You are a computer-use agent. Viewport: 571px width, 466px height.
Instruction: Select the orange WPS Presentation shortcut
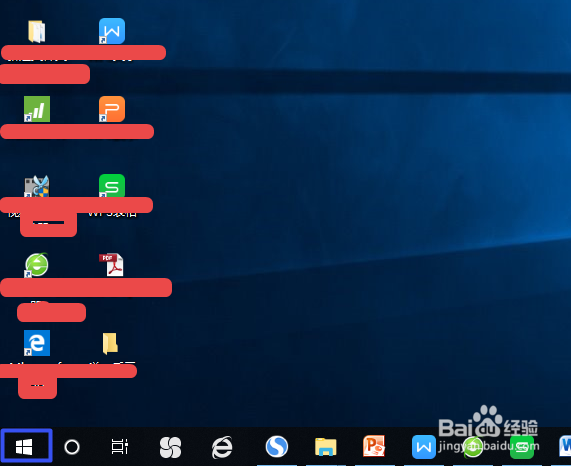pyautogui.click(x=112, y=109)
